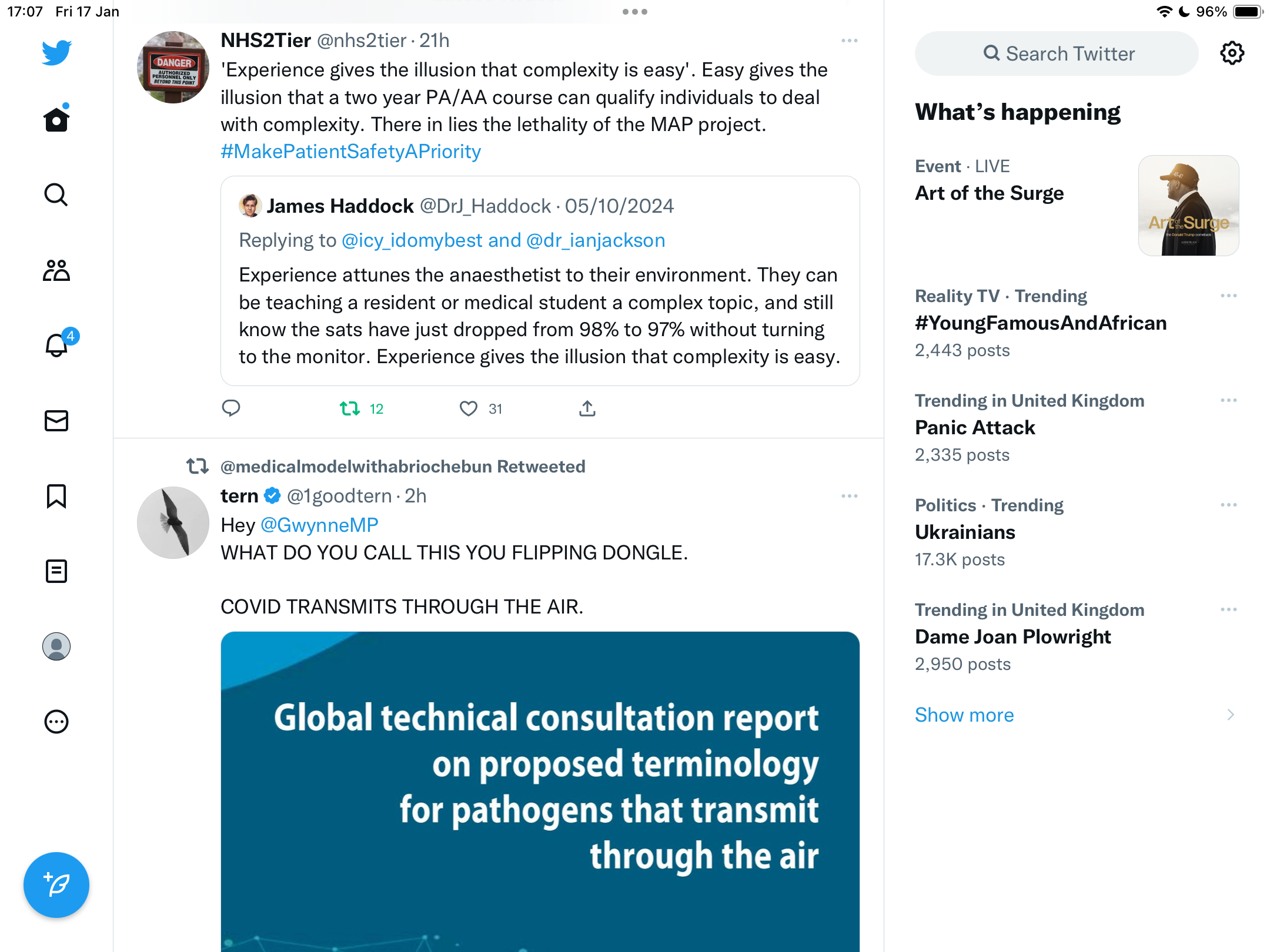Open settings gear next to search
The image size is (1270, 952).
point(1232,53)
